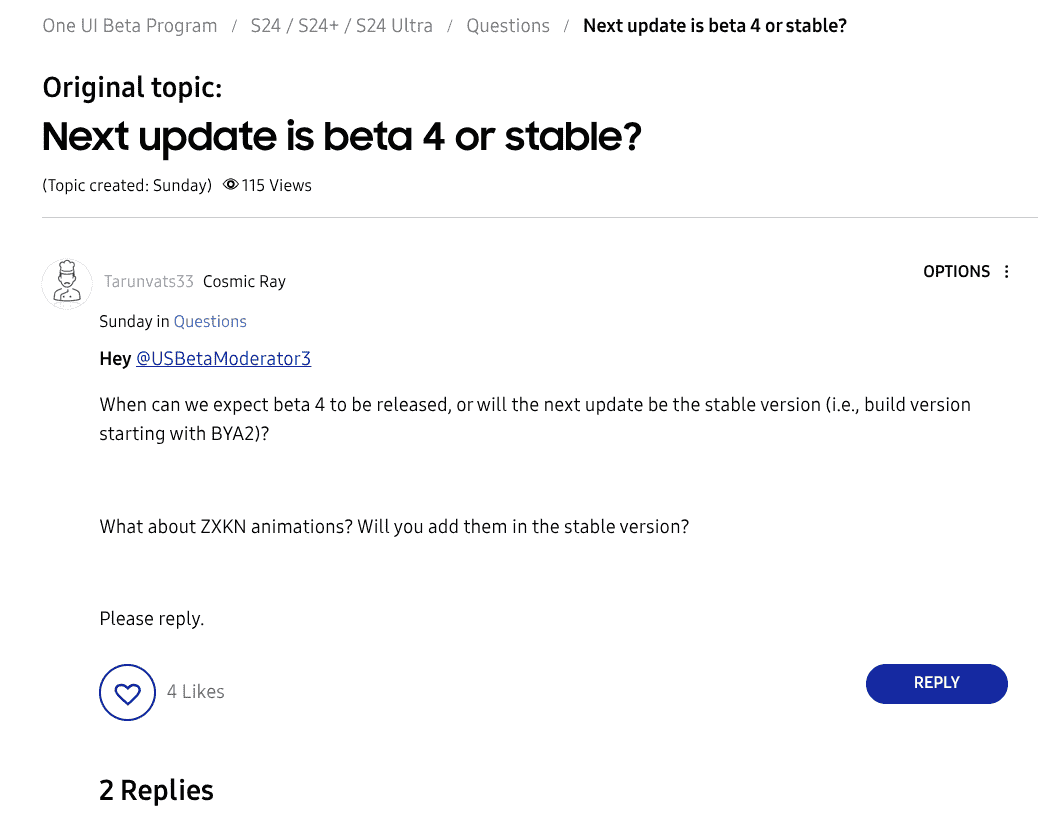Click the Sunday post timestamp
The height and width of the screenshot is (827, 1038).
tap(125, 322)
